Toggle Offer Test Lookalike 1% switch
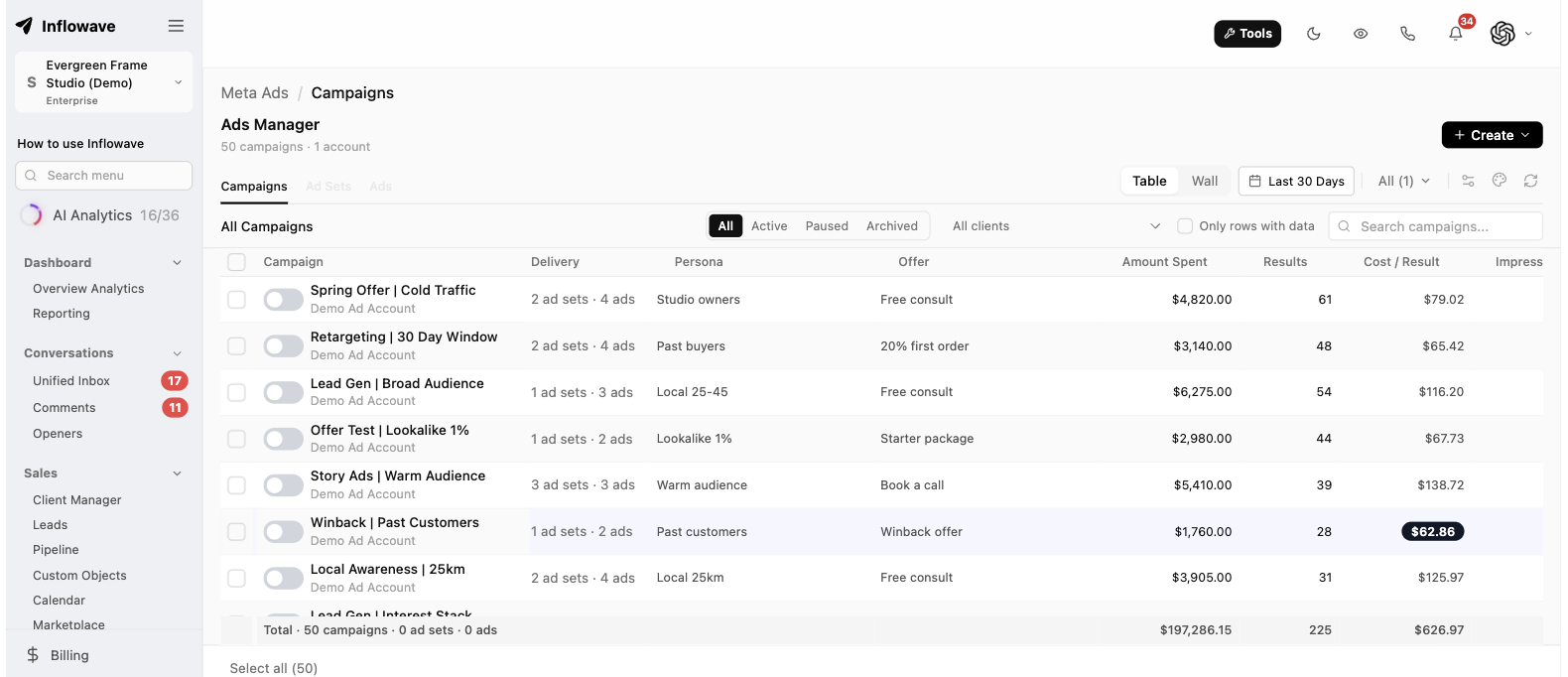This screenshot has width=1568, height=677. 283,439
